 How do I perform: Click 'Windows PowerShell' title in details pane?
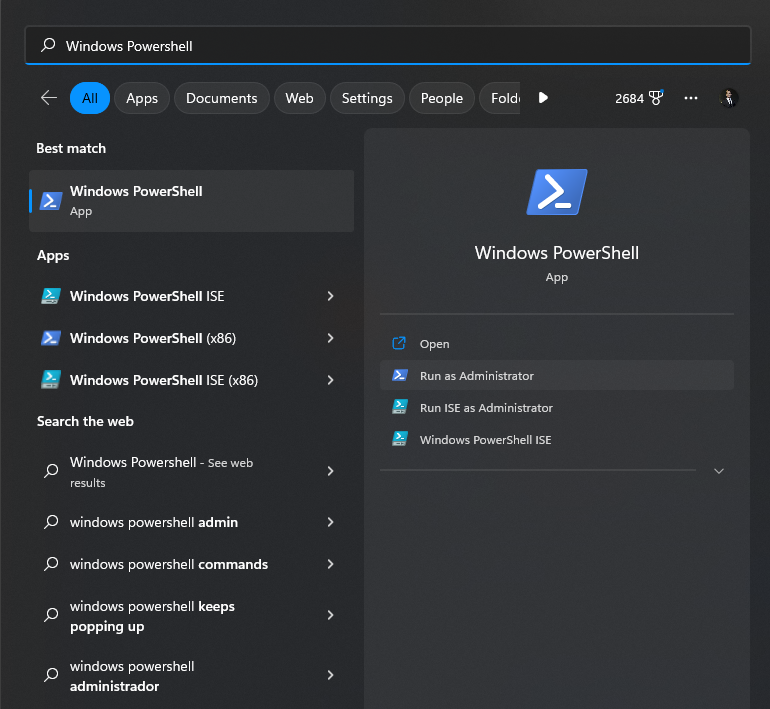[x=557, y=252]
